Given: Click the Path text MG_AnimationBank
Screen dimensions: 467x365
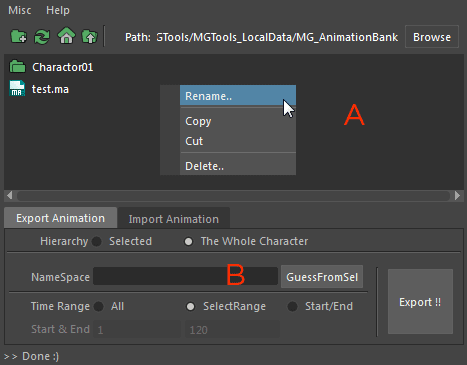Looking at the screenshot, I should pyautogui.click(x=347, y=37).
